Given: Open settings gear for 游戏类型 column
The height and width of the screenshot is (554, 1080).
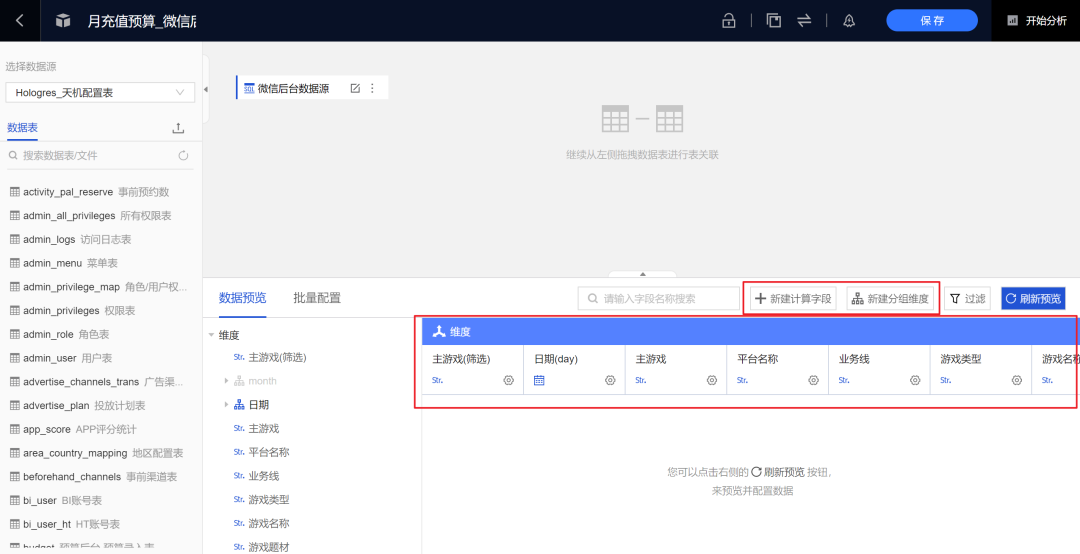Looking at the screenshot, I should [1017, 380].
